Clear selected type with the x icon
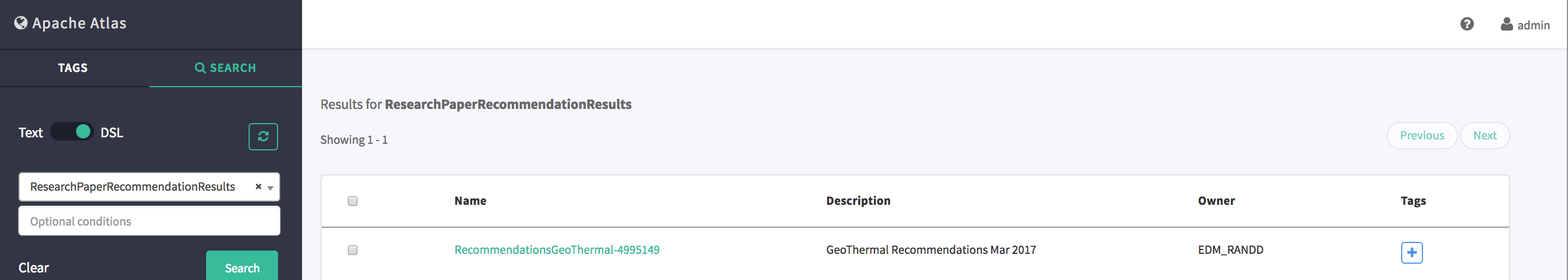This screenshot has height=280, width=1568. point(258,187)
